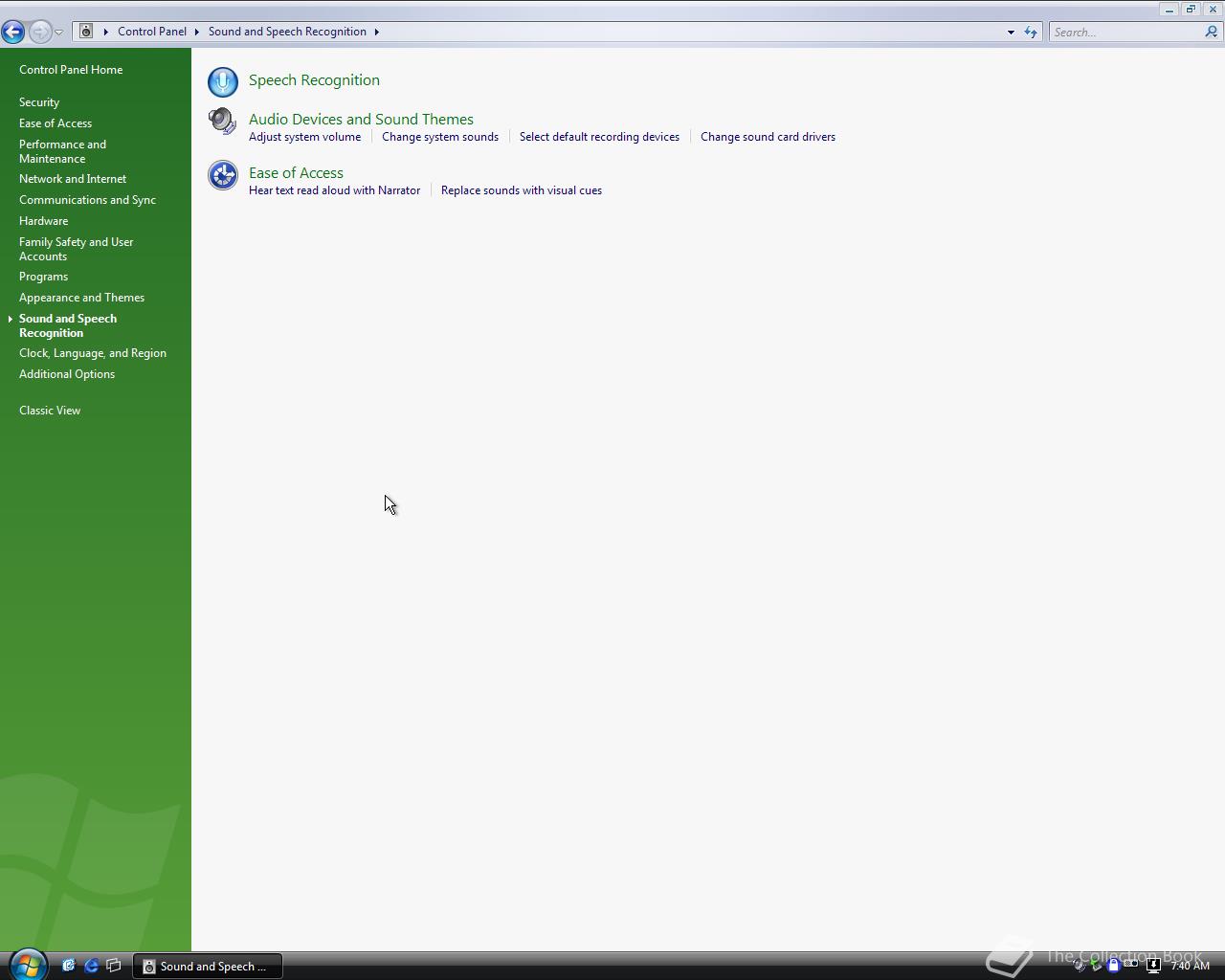Click Select default recording devices
The height and width of the screenshot is (980, 1225).
coord(599,137)
